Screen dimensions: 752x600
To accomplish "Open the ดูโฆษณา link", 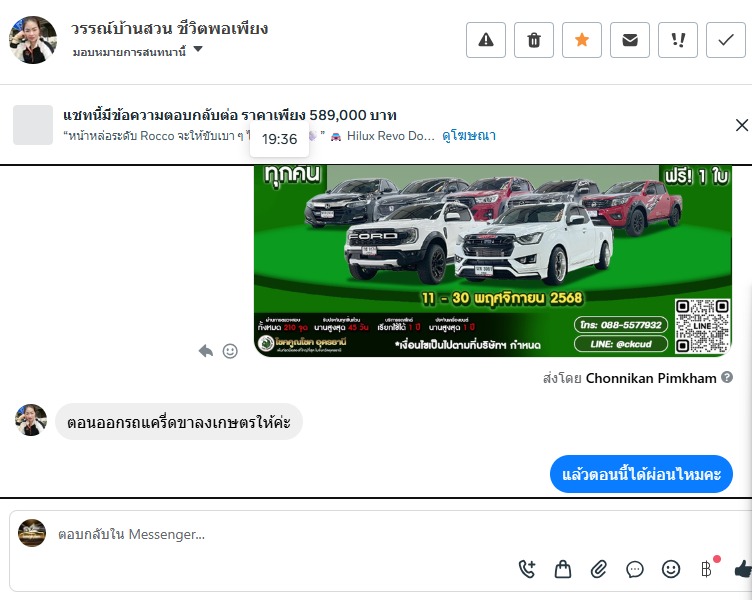I will [x=469, y=136].
